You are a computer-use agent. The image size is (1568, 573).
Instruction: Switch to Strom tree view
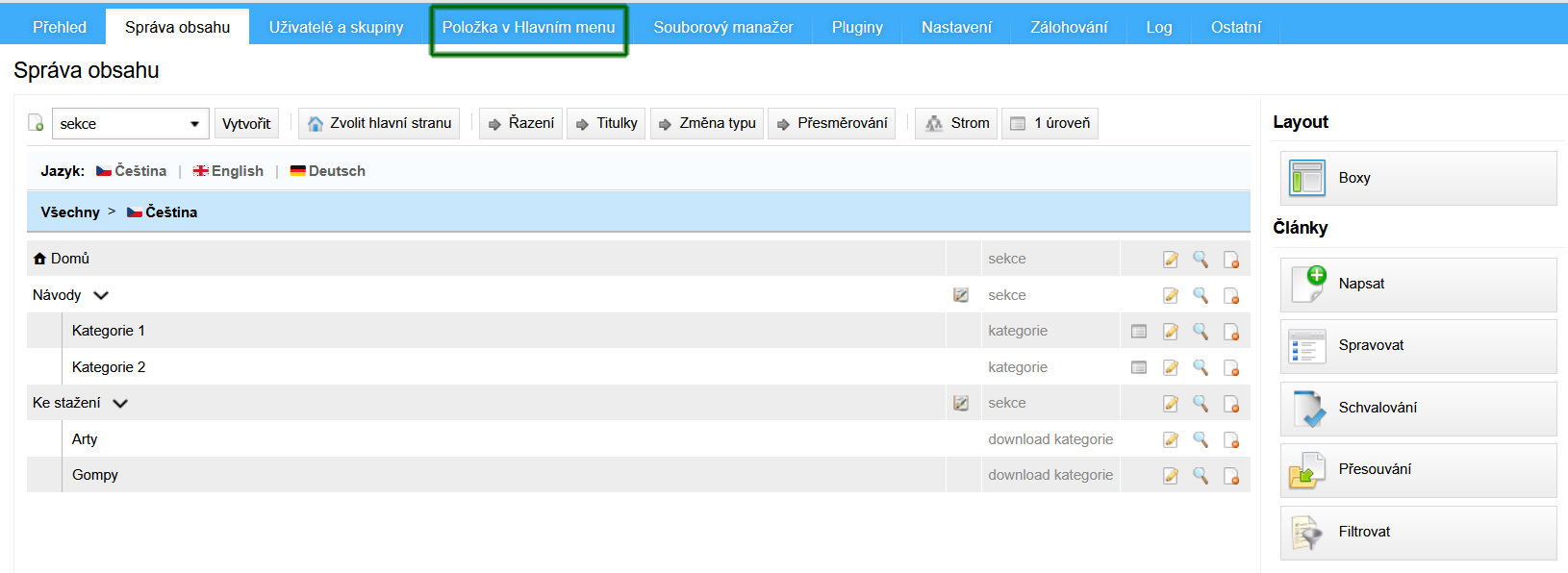coord(956,123)
